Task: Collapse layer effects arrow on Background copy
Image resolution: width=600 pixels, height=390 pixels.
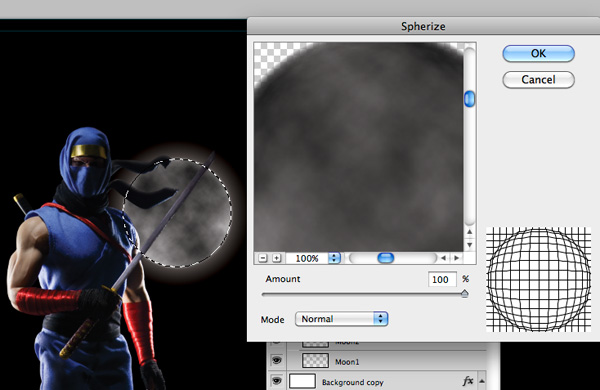Action: tap(482, 381)
